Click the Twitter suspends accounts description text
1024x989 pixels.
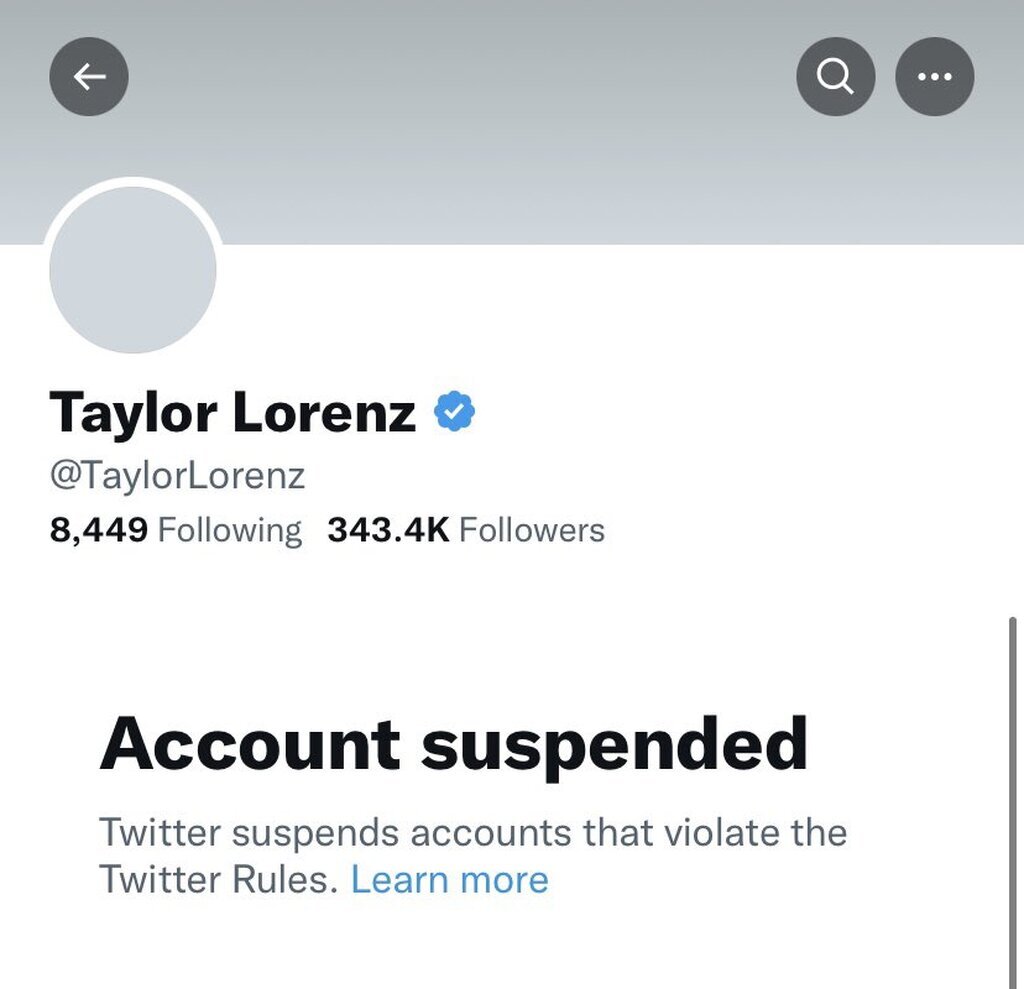[x=473, y=856]
